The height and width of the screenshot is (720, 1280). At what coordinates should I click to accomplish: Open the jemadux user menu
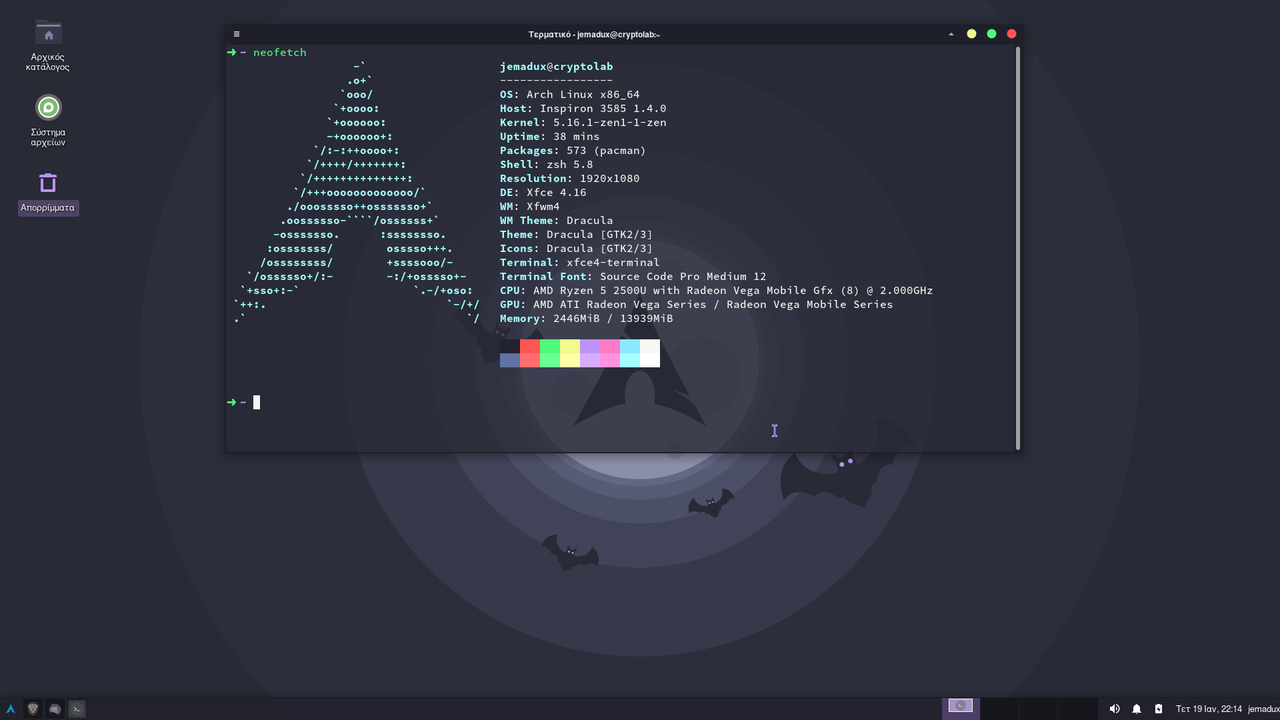pos(1263,709)
